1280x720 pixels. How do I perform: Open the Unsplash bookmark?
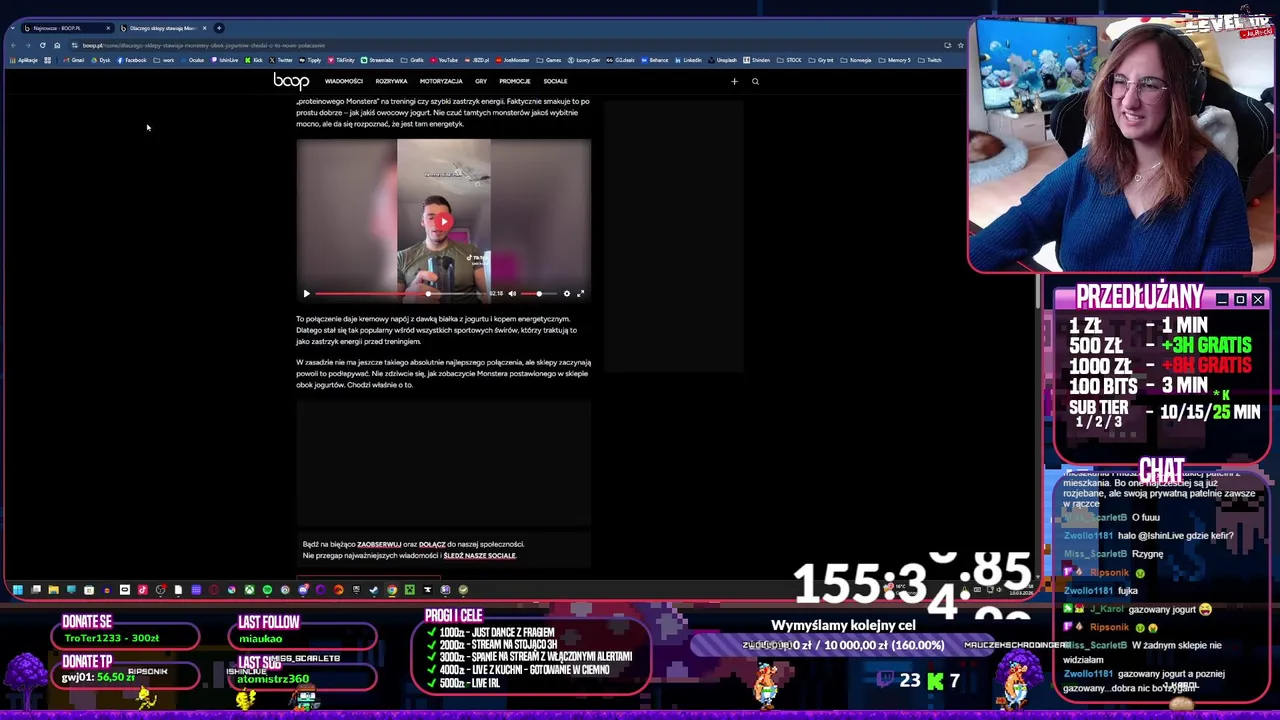[x=723, y=60]
